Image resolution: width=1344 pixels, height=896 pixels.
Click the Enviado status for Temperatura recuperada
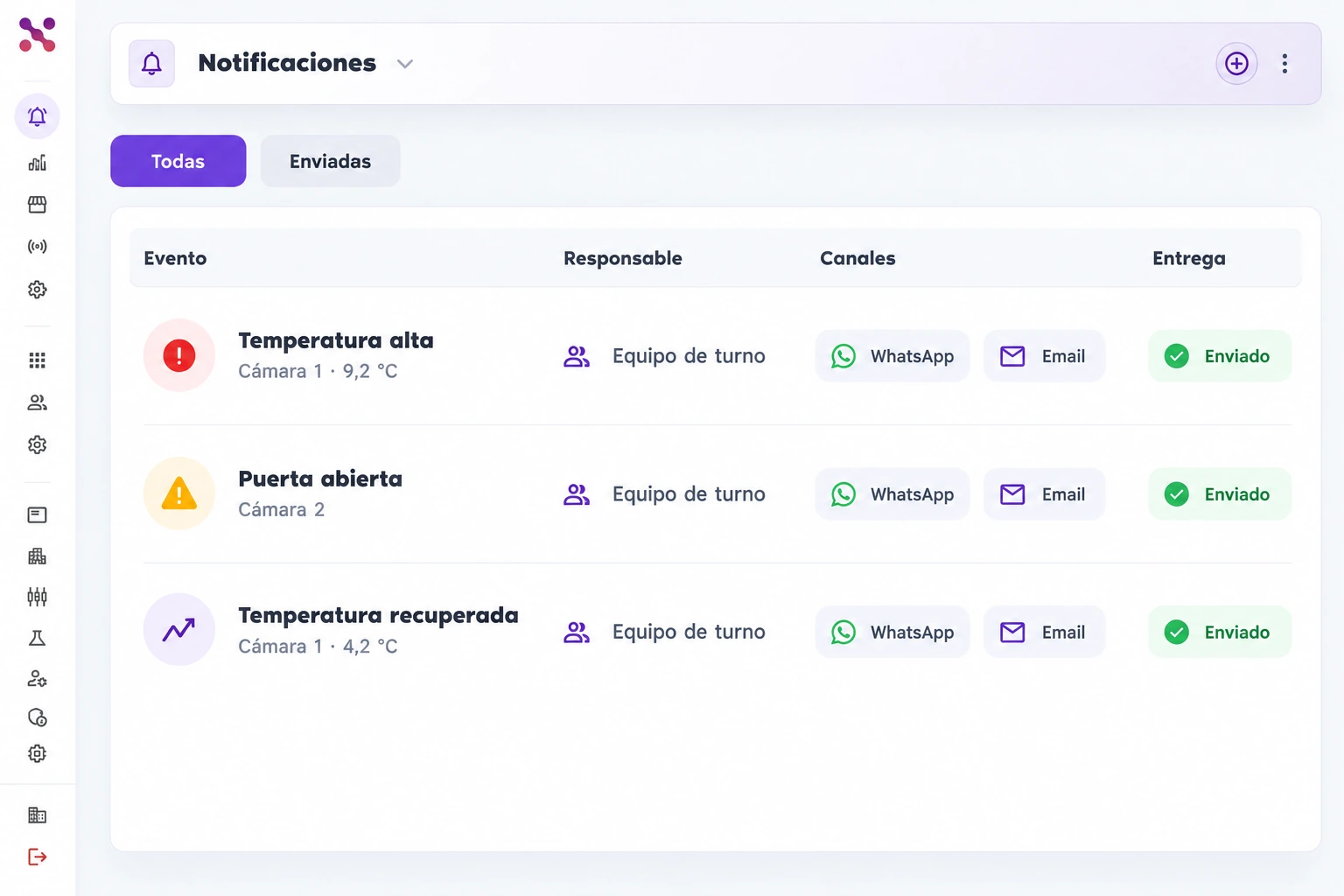[x=1220, y=632]
